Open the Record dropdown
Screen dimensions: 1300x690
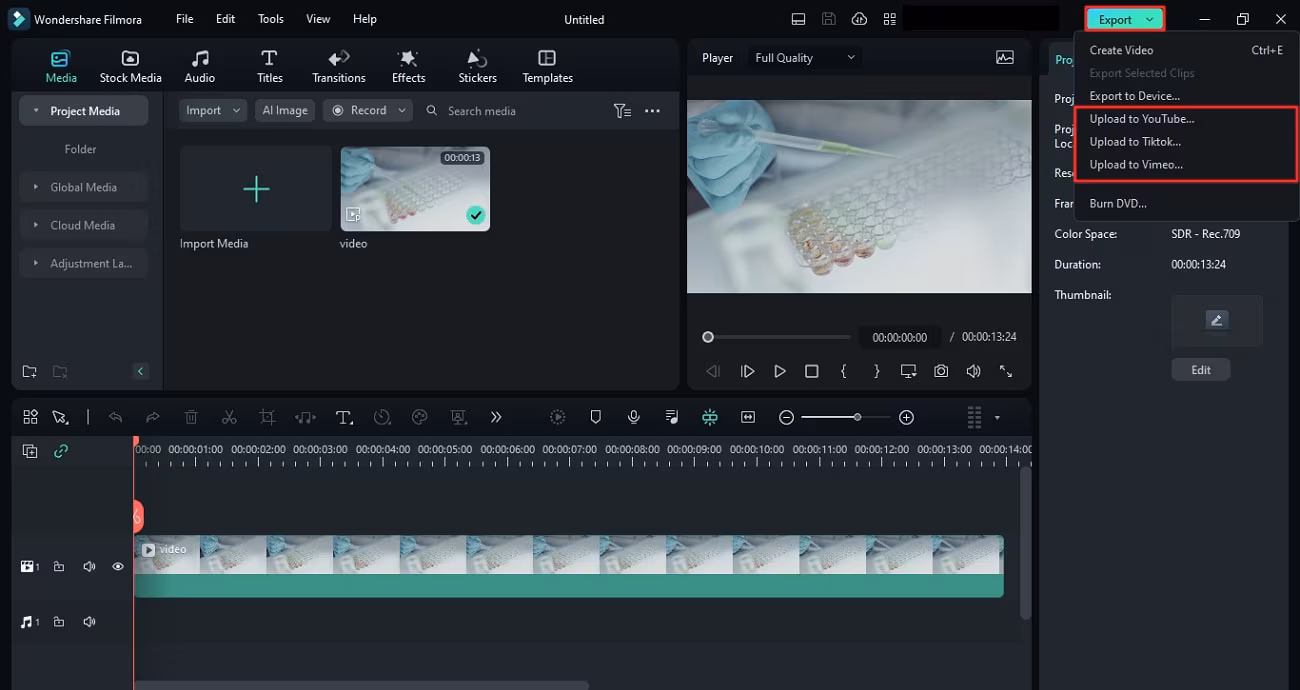368,111
